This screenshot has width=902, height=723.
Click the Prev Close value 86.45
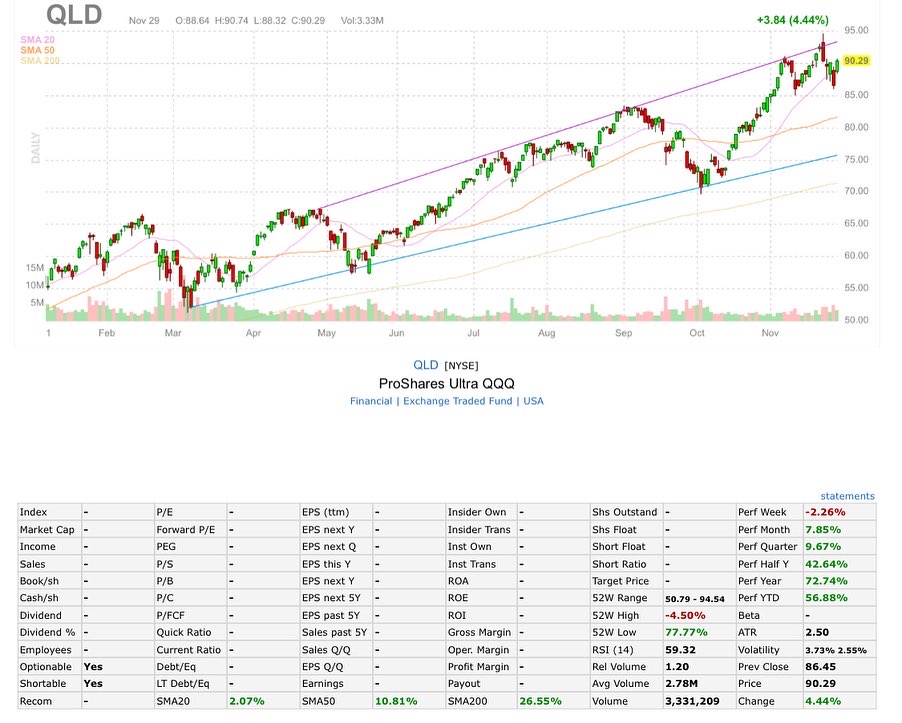pyautogui.click(x=820, y=667)
